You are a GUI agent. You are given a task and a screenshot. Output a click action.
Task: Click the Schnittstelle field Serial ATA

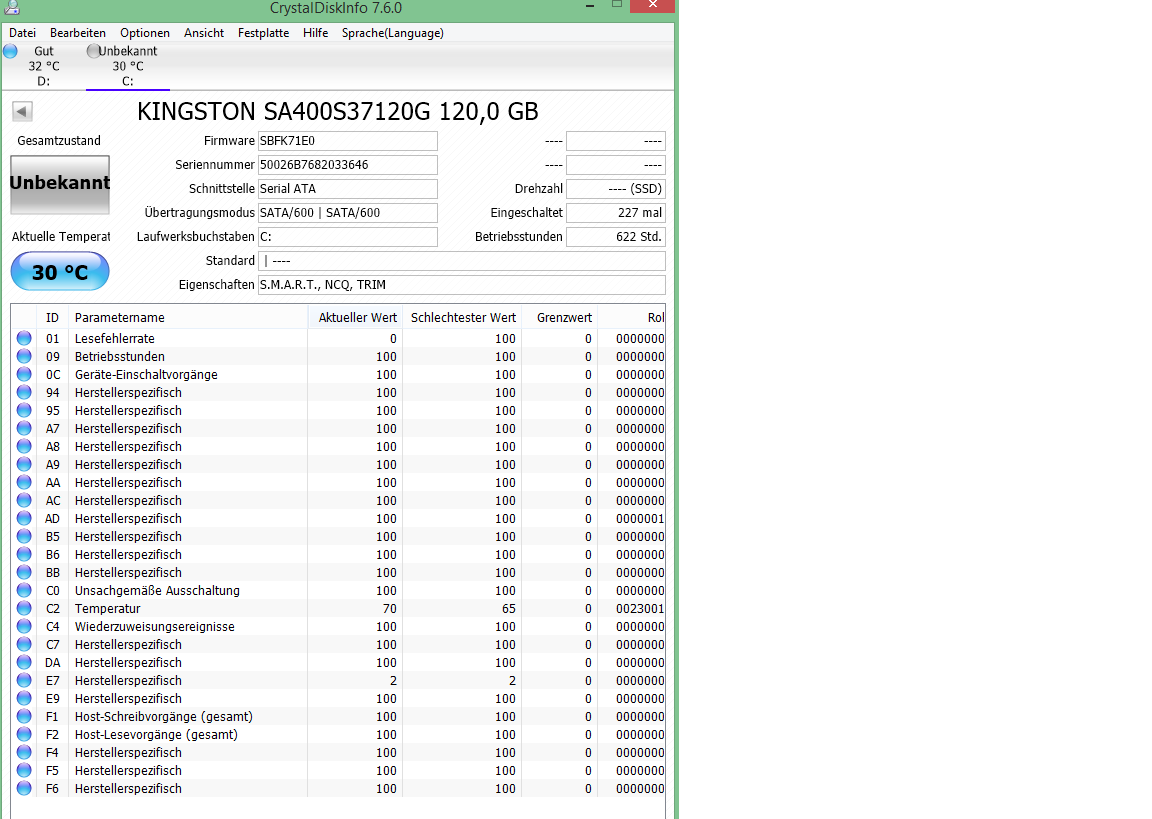point(348,189)
